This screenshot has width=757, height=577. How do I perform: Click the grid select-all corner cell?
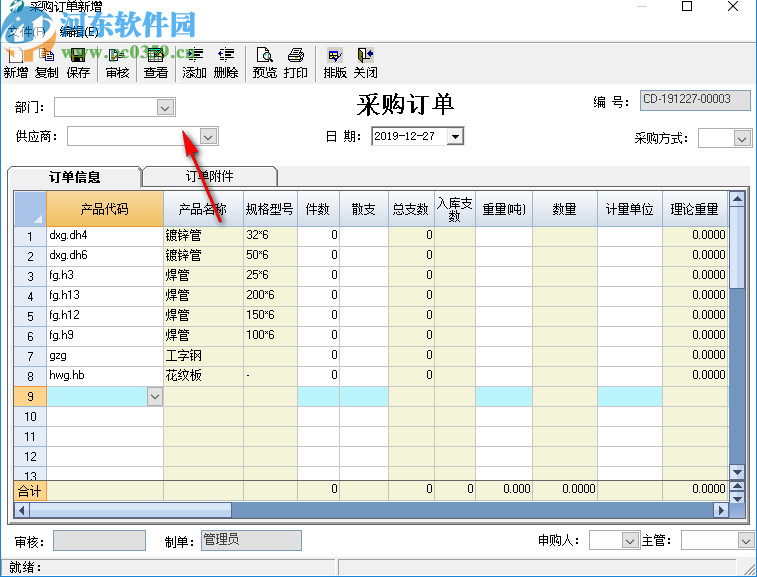(x=30, y=209)
